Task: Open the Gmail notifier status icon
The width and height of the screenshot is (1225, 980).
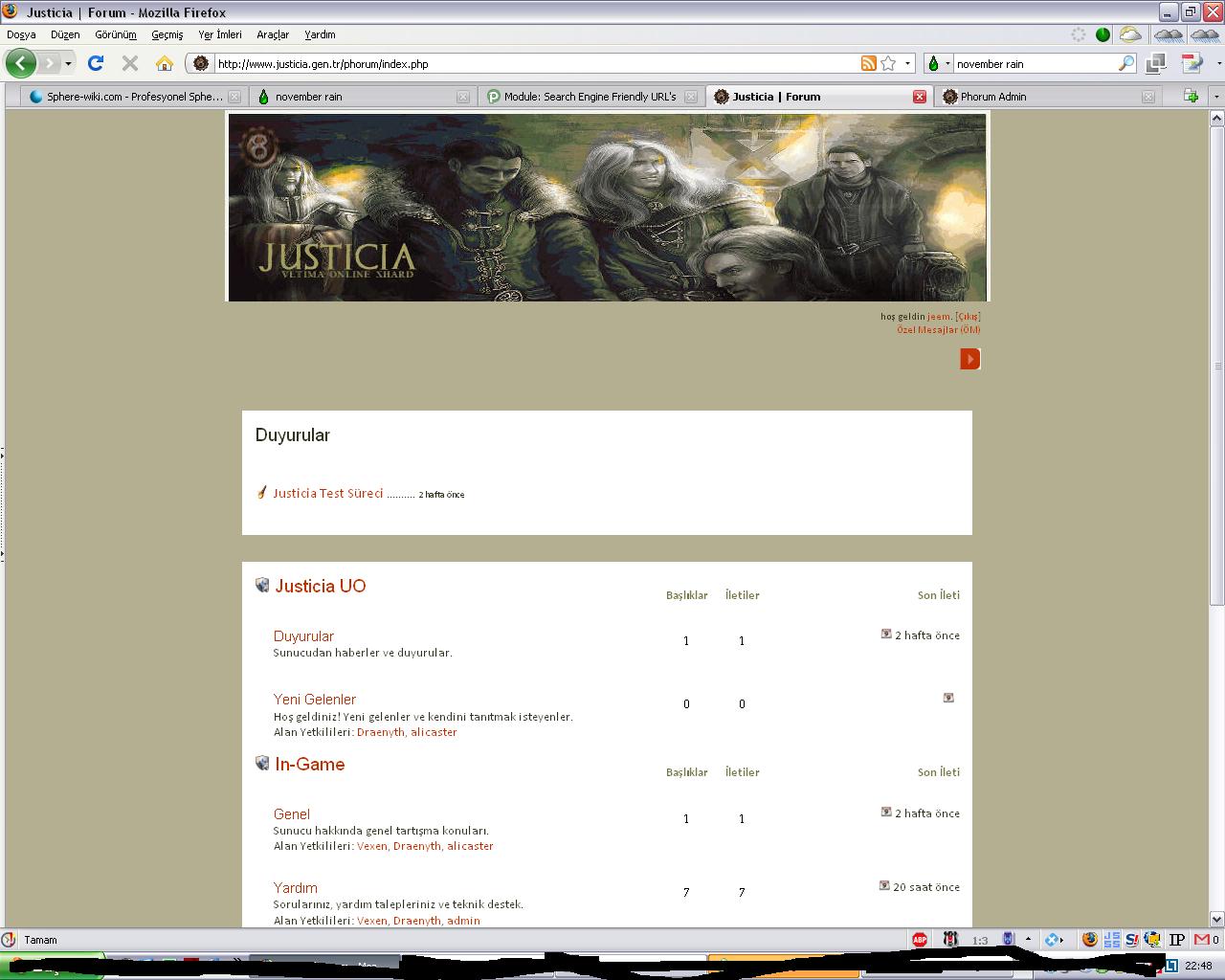Action: [x=1200, y=940]
